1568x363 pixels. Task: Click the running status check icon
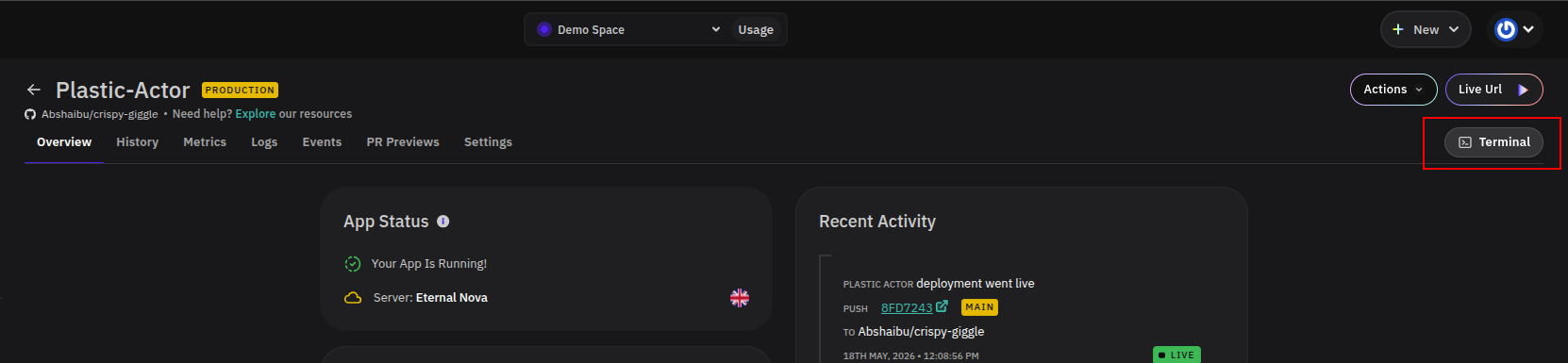353,264
